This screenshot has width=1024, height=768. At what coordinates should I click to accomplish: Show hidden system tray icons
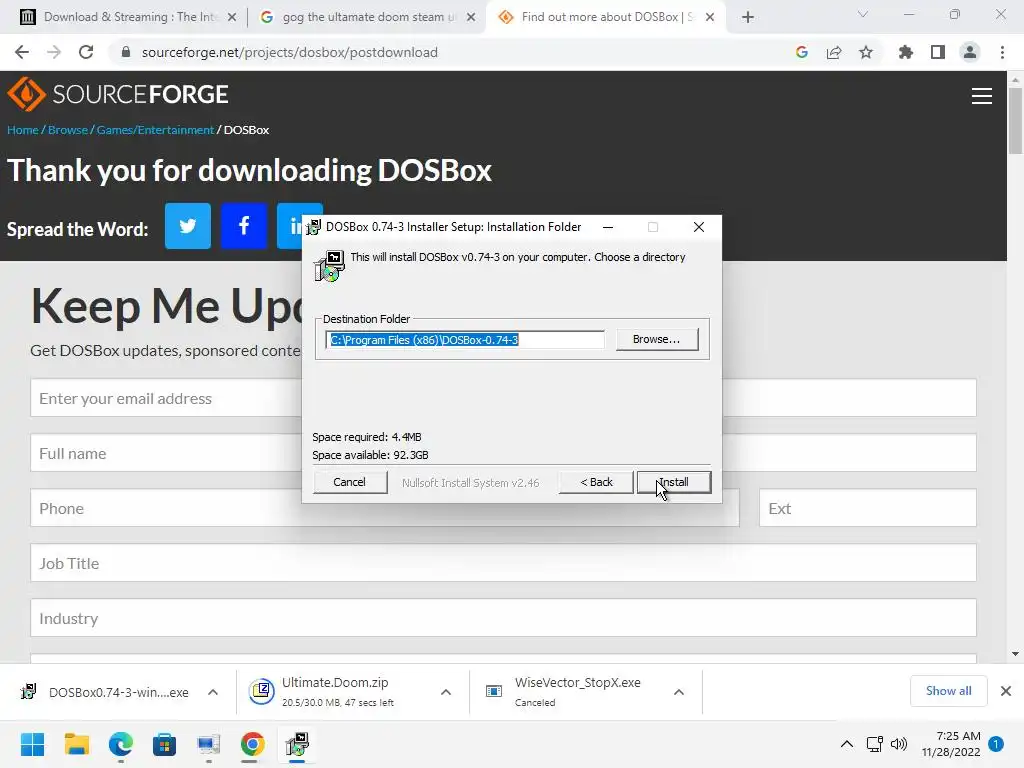[846, 744]
